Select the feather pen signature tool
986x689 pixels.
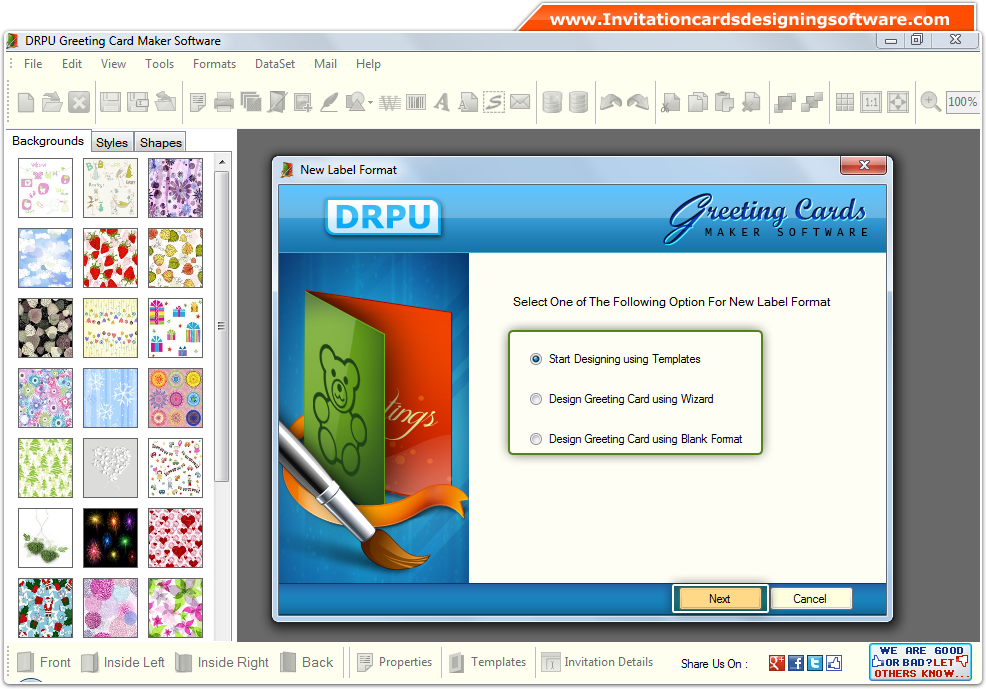pyautogui.click(x=330, y=102)
